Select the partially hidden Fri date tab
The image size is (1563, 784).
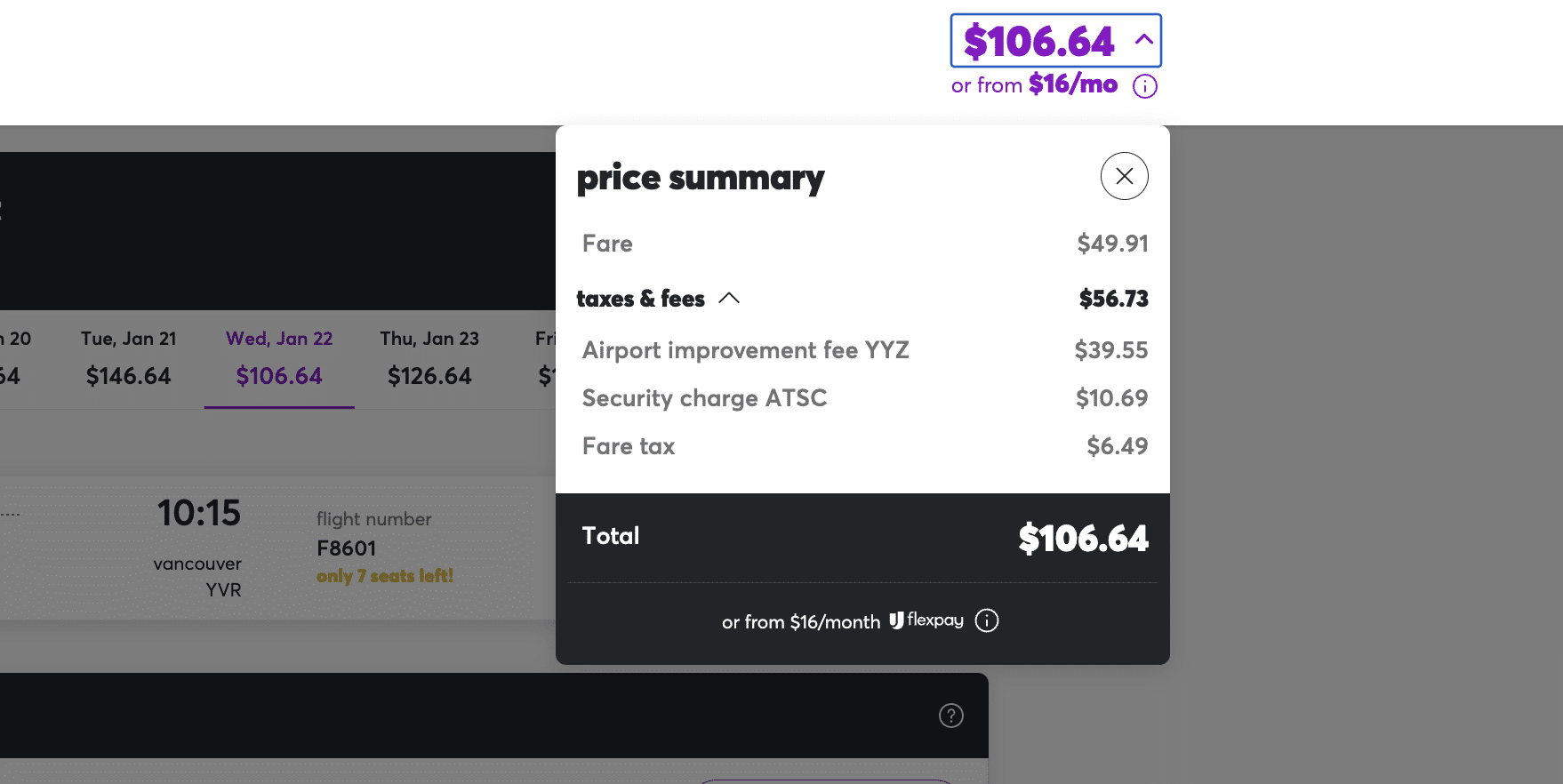[x=544, y=358]
